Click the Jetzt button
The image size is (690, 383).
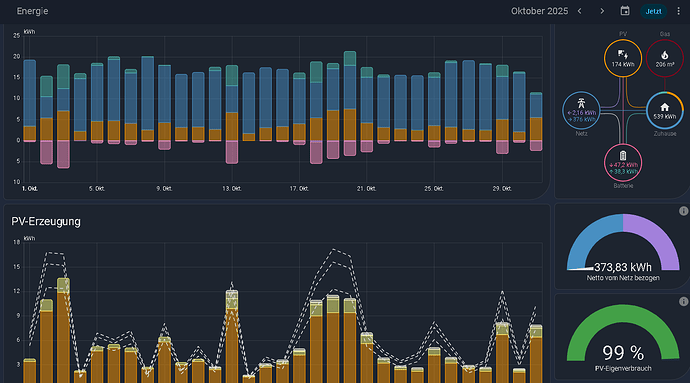click(x=653, y=11)
